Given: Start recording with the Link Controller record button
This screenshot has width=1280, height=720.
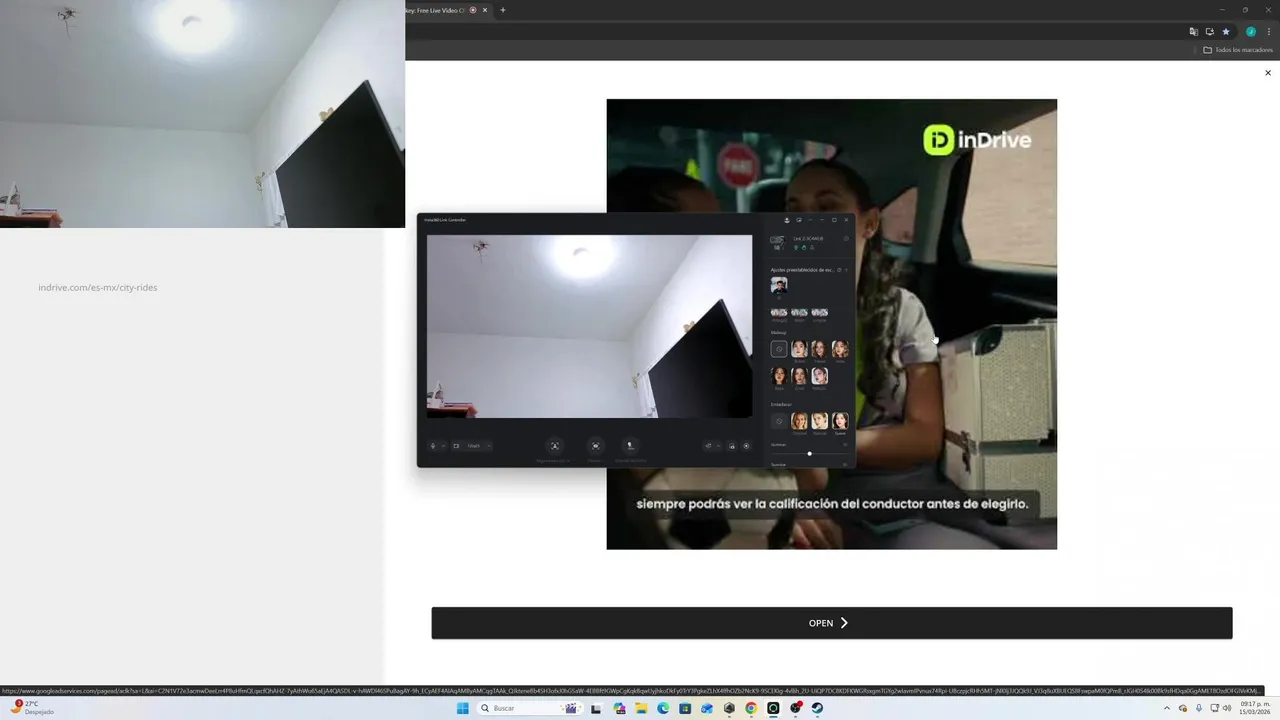Looking at the screenshot, I should click(747, 446).
